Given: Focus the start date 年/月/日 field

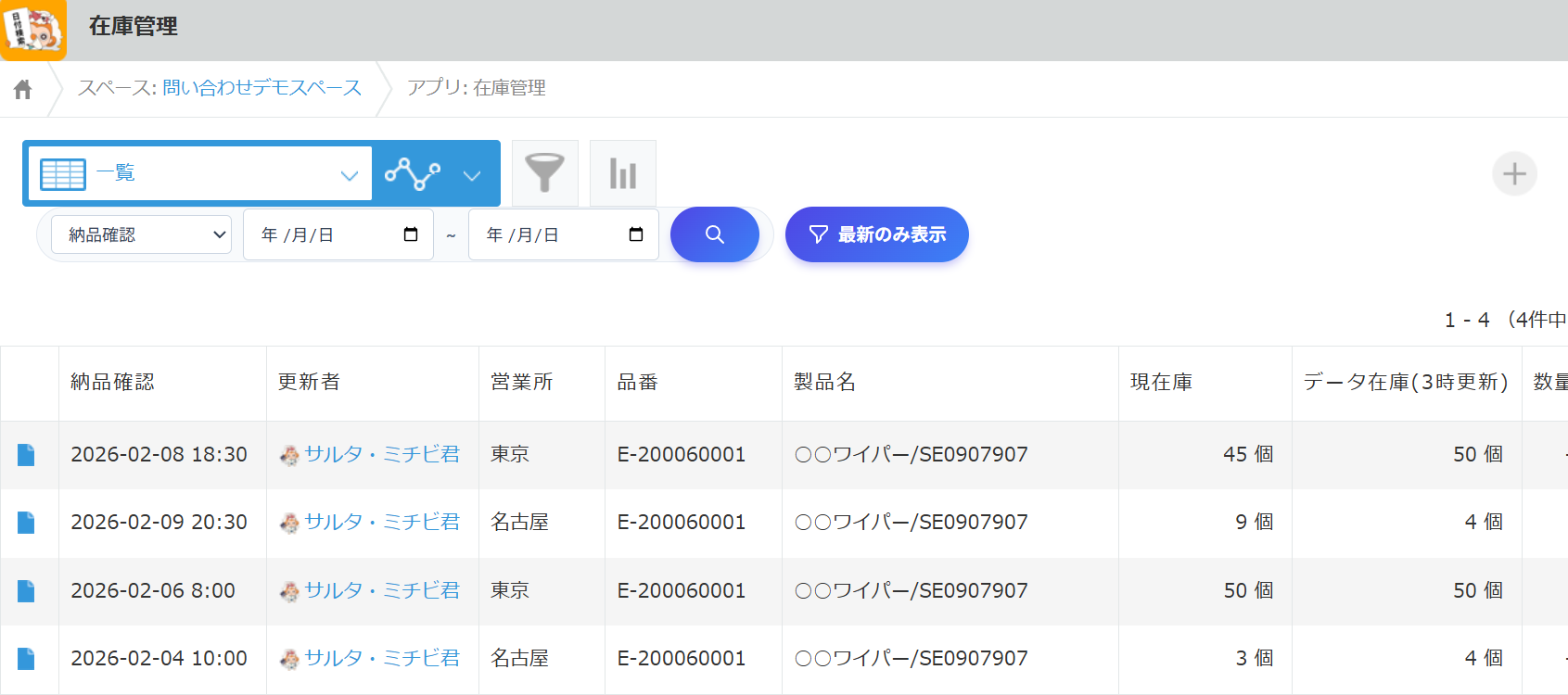Looking at the screenshot, I should 338,234.
